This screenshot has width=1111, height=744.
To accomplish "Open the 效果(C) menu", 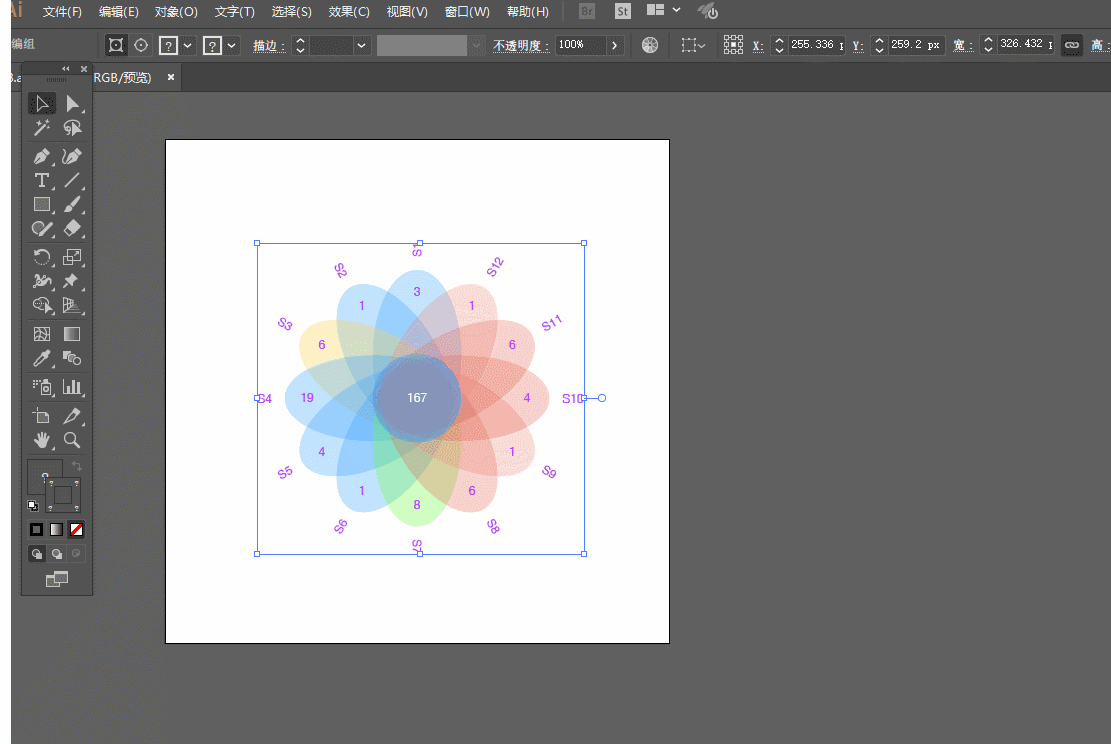I will 349,12.
